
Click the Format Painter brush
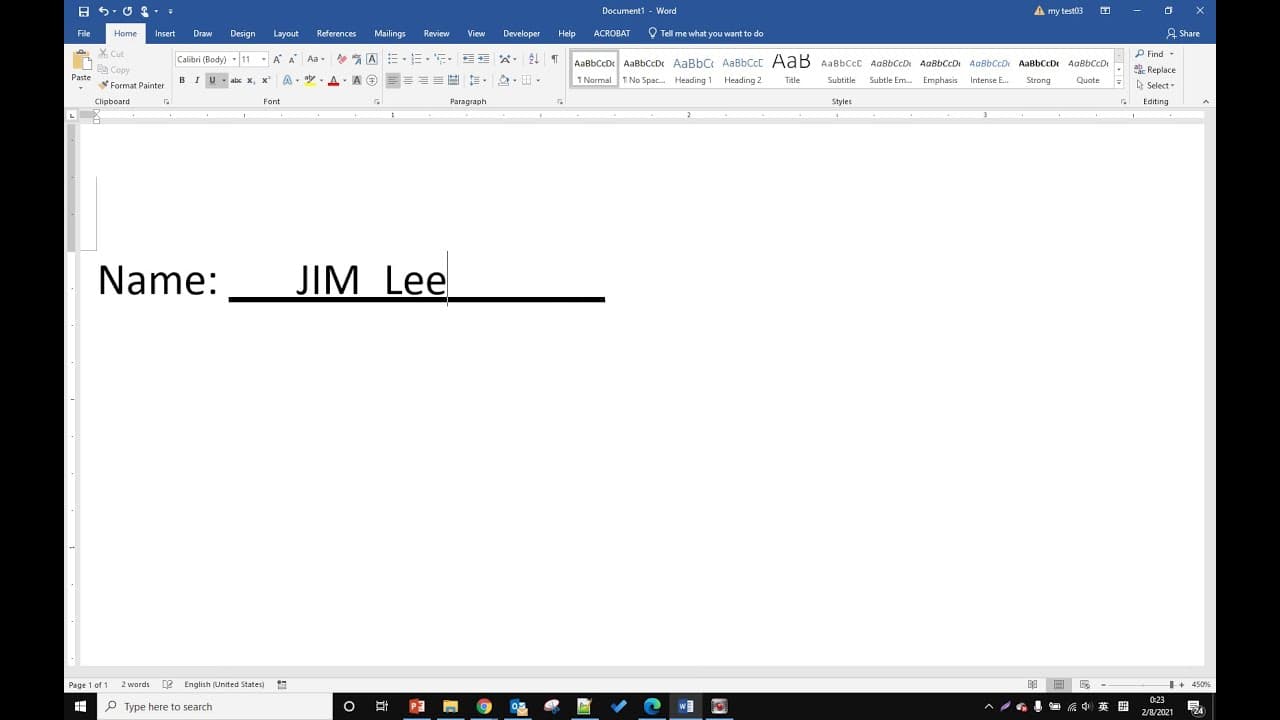click(x=103, y=86)
